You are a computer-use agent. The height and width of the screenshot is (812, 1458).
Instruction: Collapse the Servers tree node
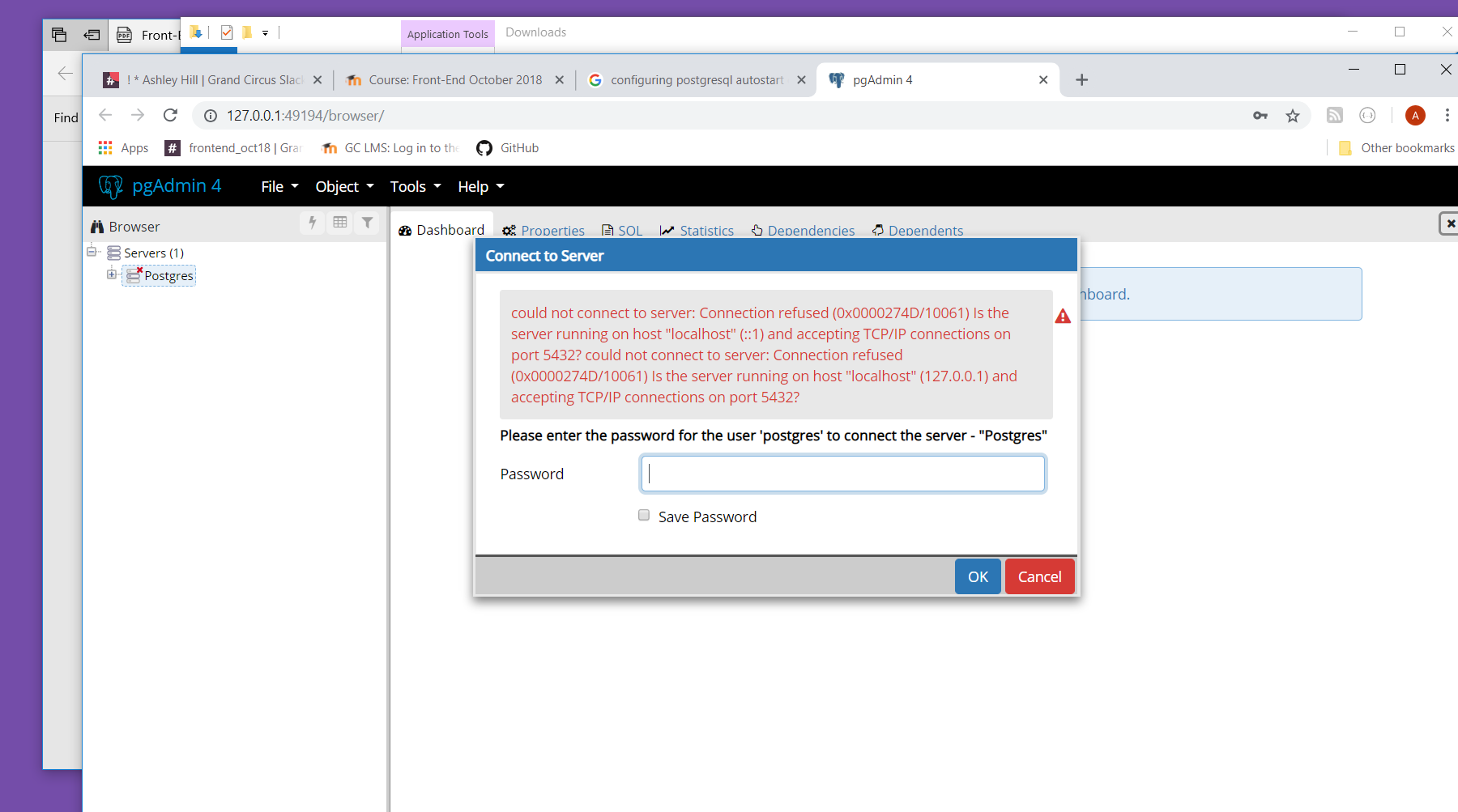[x=92, y=253]
